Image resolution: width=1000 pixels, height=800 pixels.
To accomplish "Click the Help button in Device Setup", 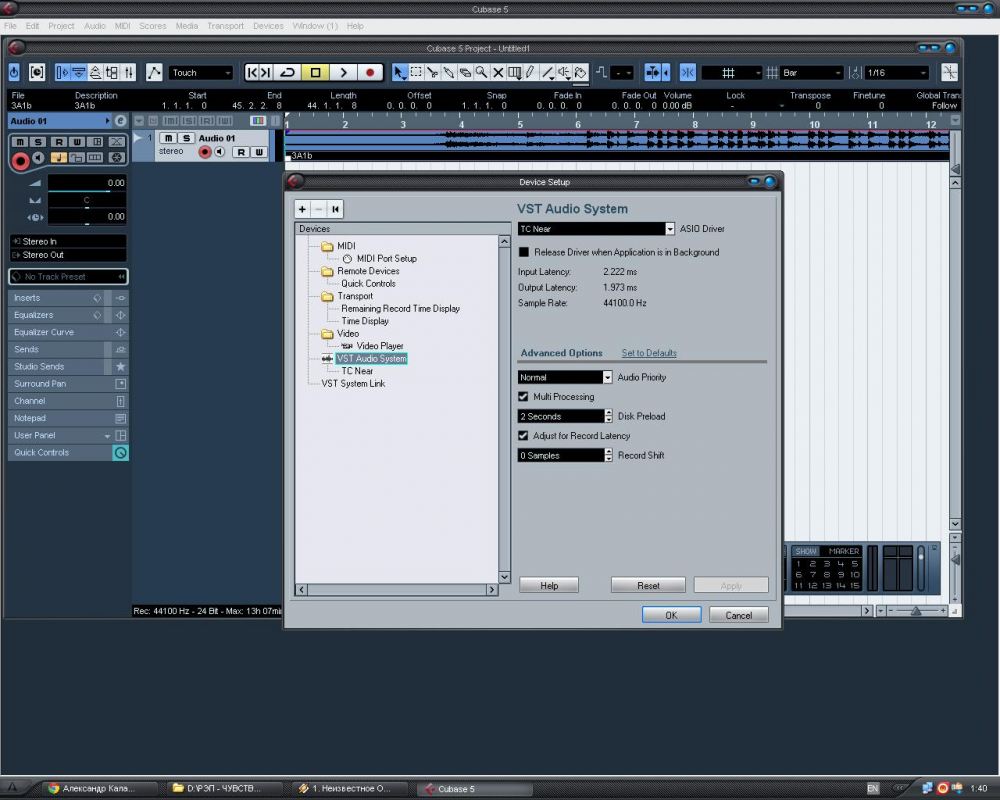I will coord(549,586).
